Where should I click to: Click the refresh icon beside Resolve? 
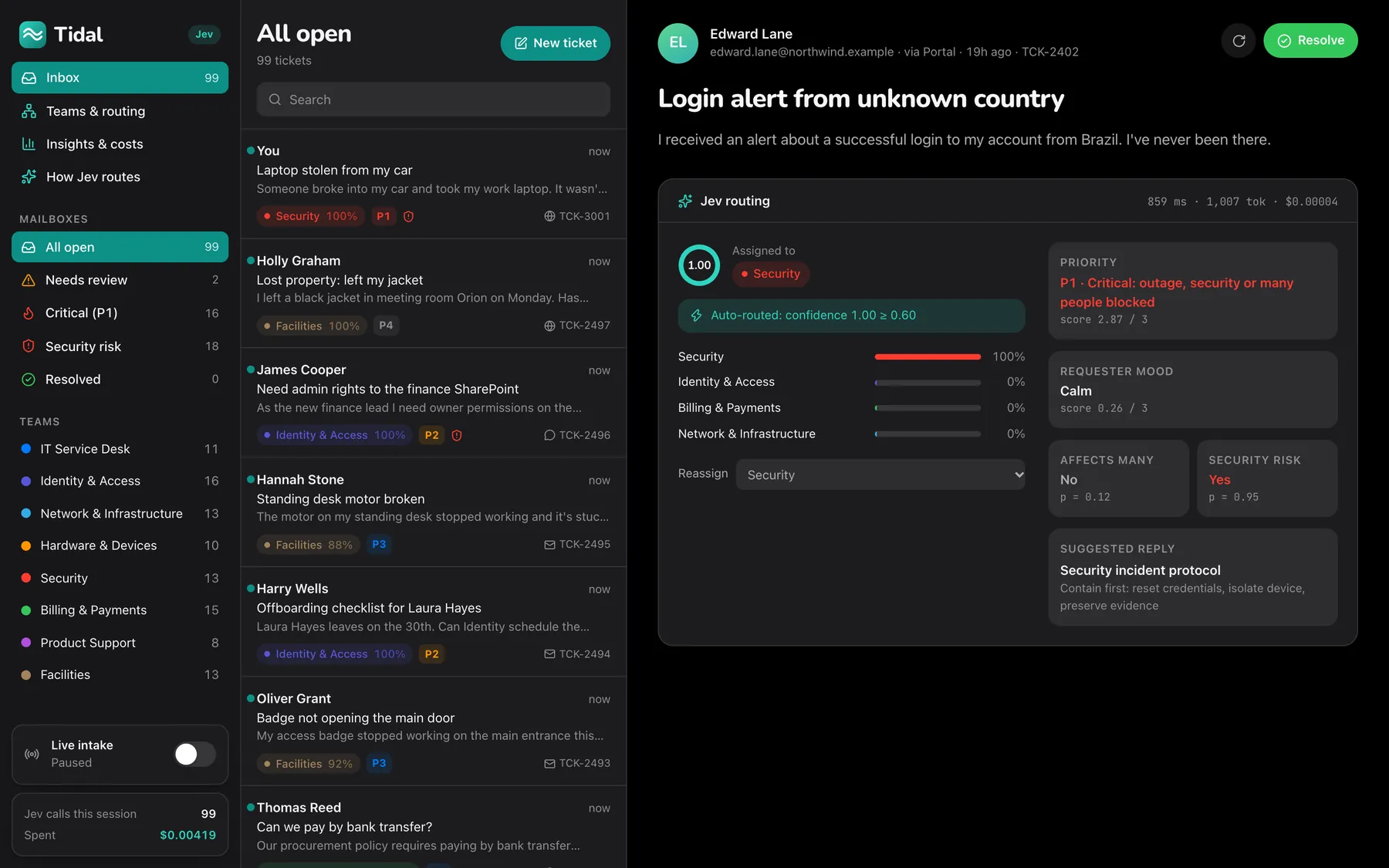click(x=1239, y=41)
